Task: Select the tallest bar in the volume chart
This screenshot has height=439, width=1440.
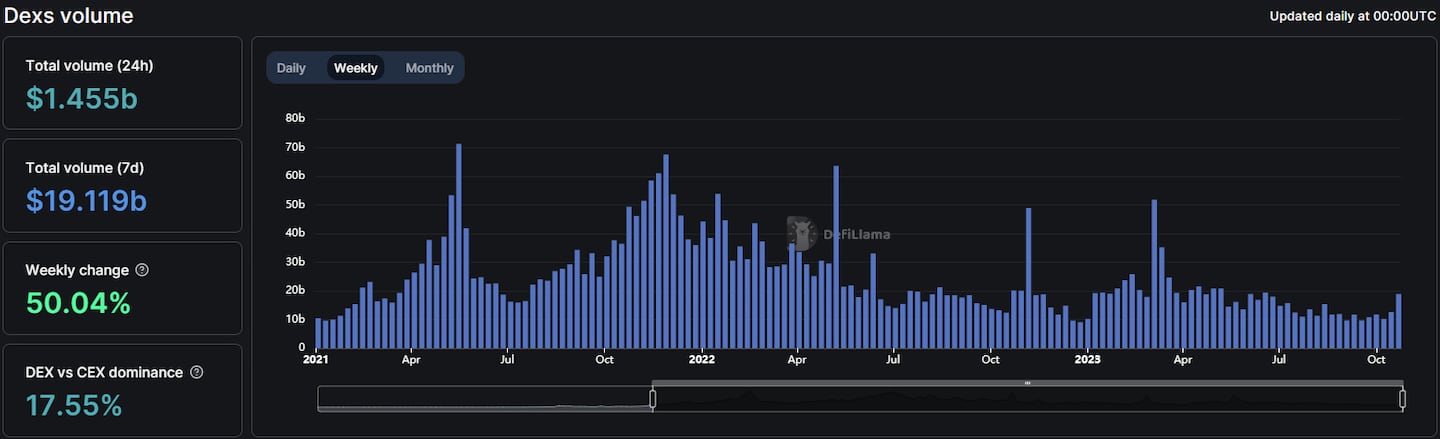Action: tap(458, 246)
